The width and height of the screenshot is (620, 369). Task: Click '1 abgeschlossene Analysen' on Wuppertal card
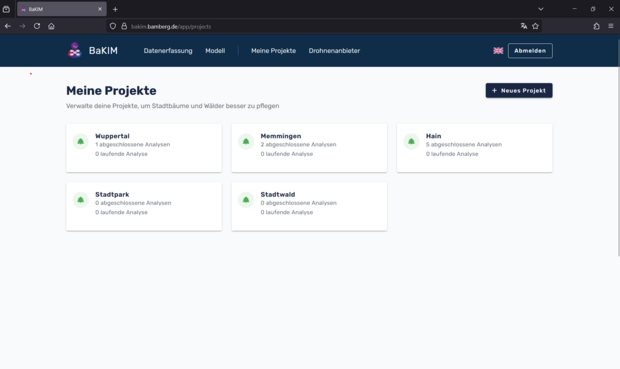click(132, 145)
